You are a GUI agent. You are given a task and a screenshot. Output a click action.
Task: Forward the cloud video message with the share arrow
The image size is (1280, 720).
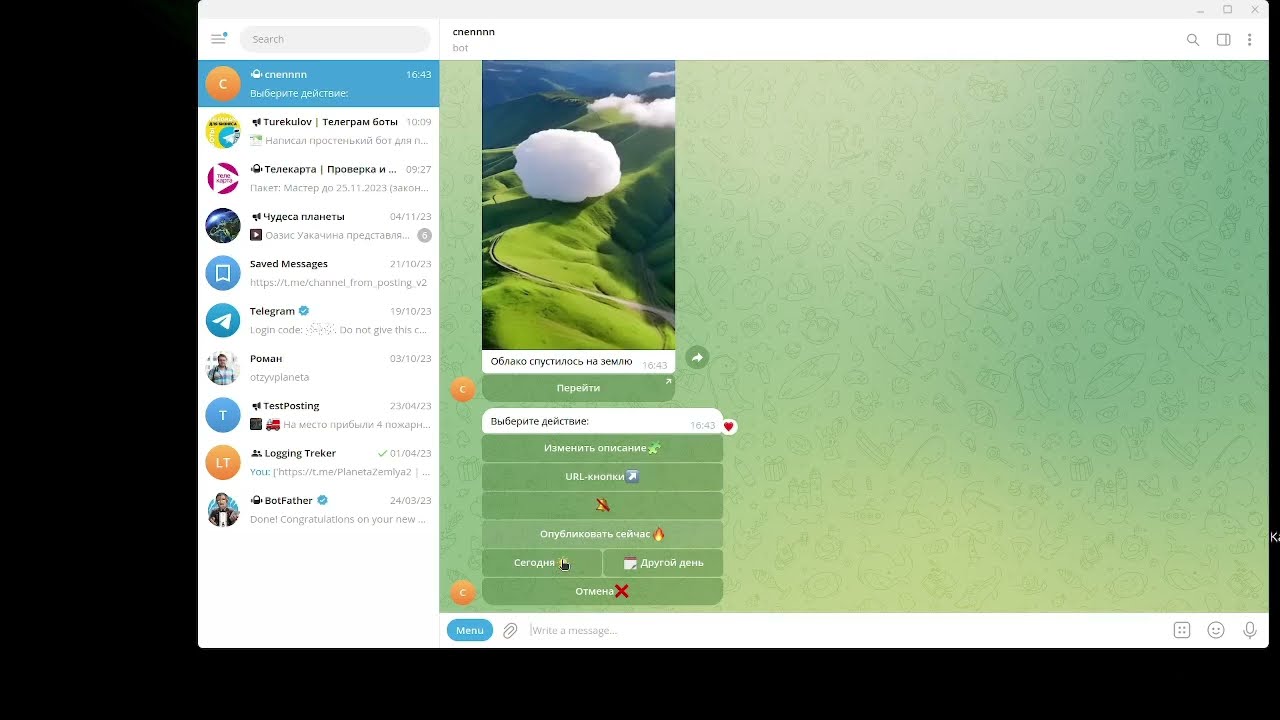click(x=697, y=357)
